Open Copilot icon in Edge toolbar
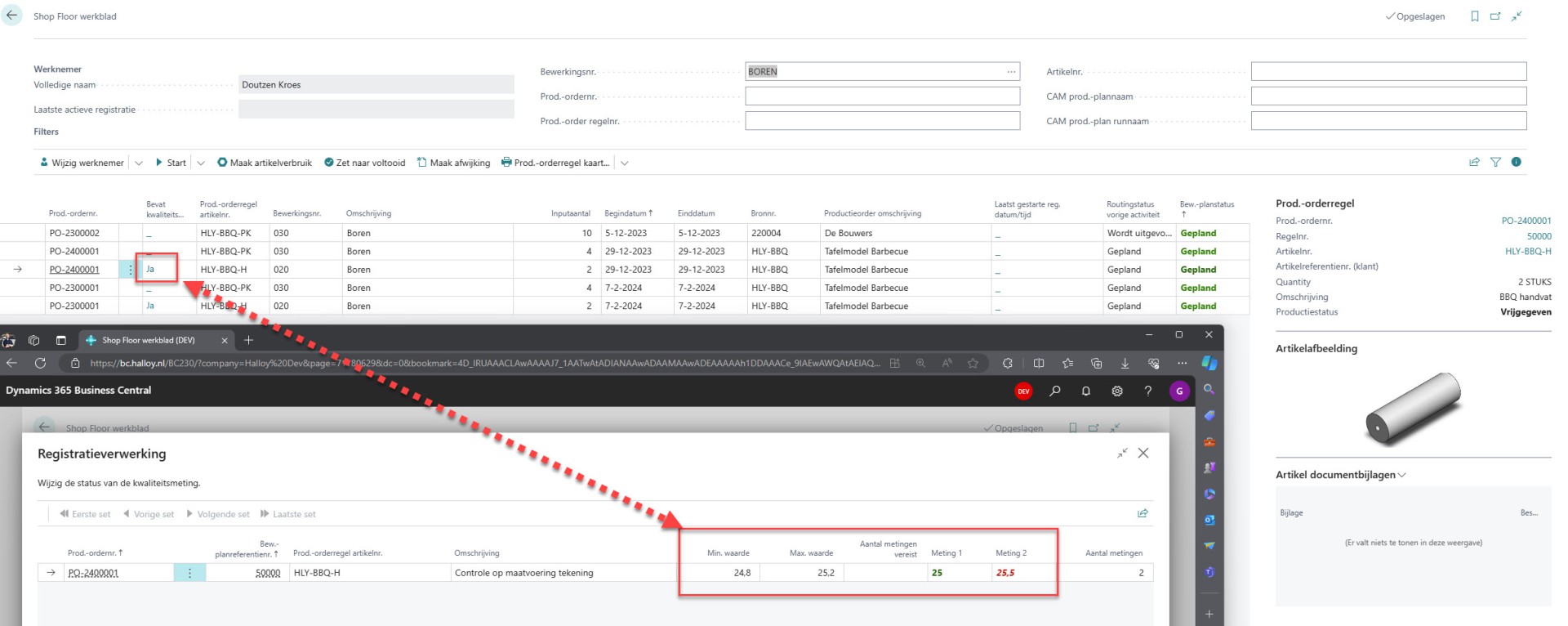The width and height of the screenshot is (1568, 626). point(1209,363)
